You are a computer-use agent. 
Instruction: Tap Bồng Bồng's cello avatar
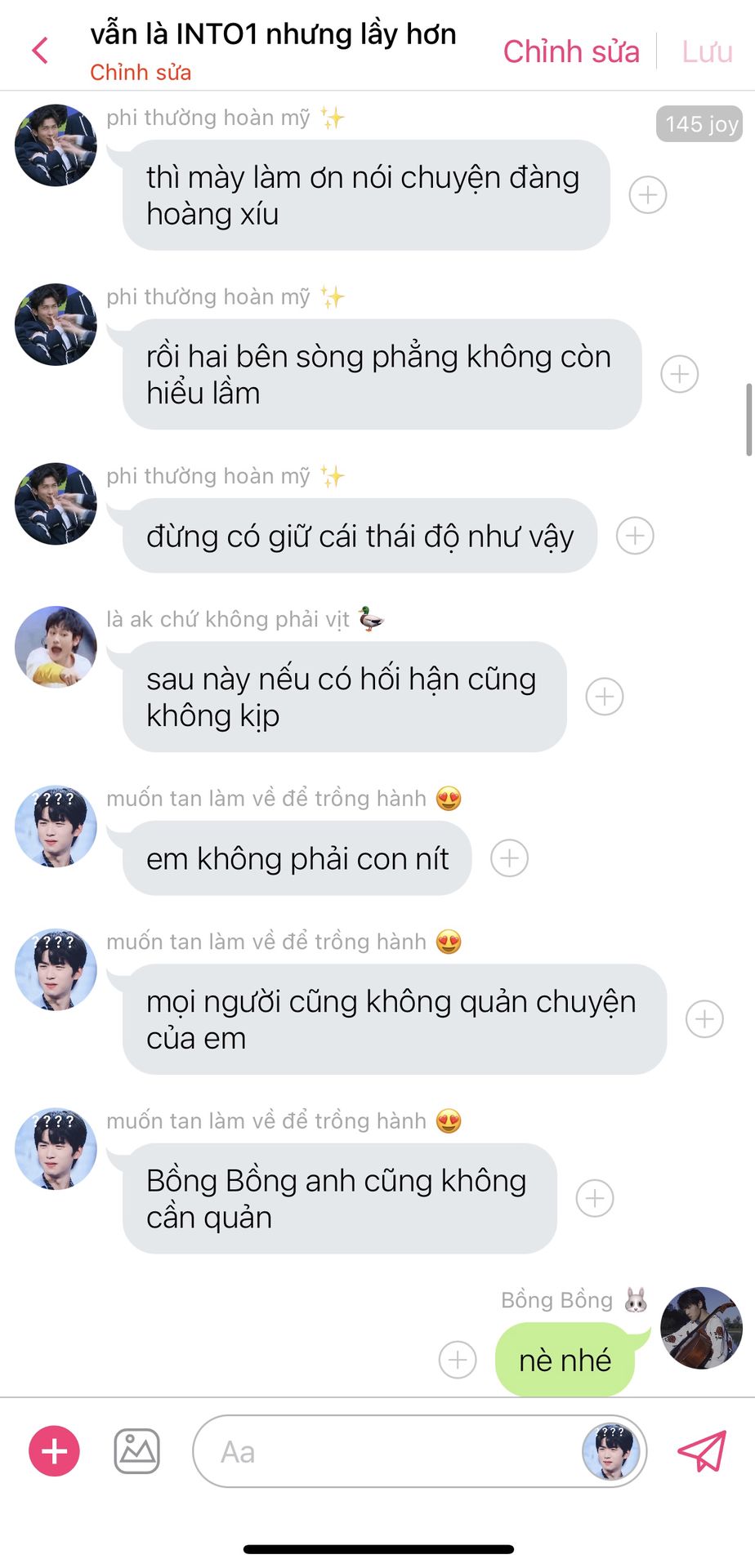(701, 1328)
